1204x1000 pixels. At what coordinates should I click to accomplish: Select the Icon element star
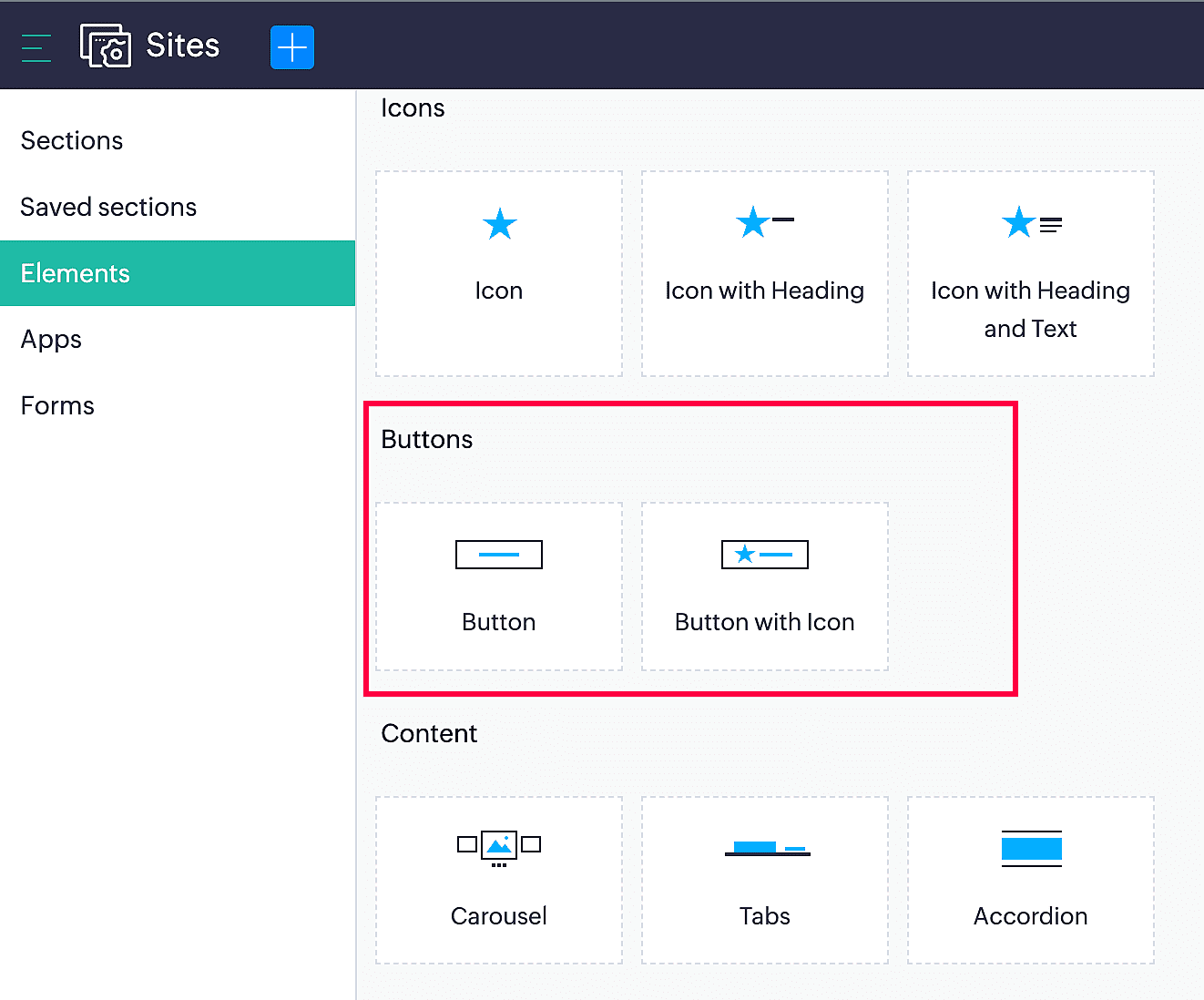point(499,224)
